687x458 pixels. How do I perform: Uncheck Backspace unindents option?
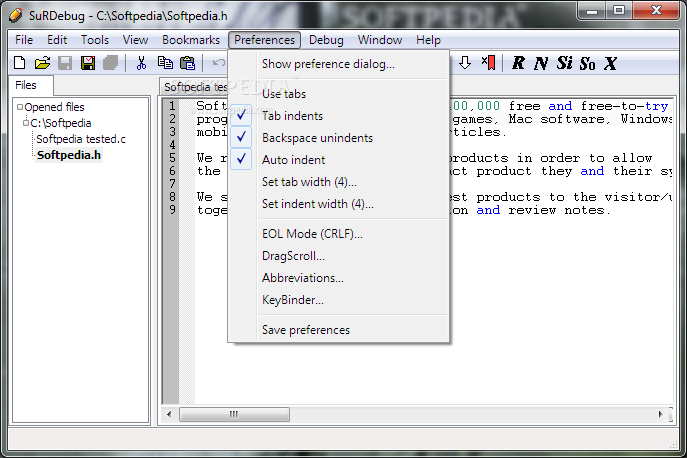pyautogui.click(x=338, y=138)
